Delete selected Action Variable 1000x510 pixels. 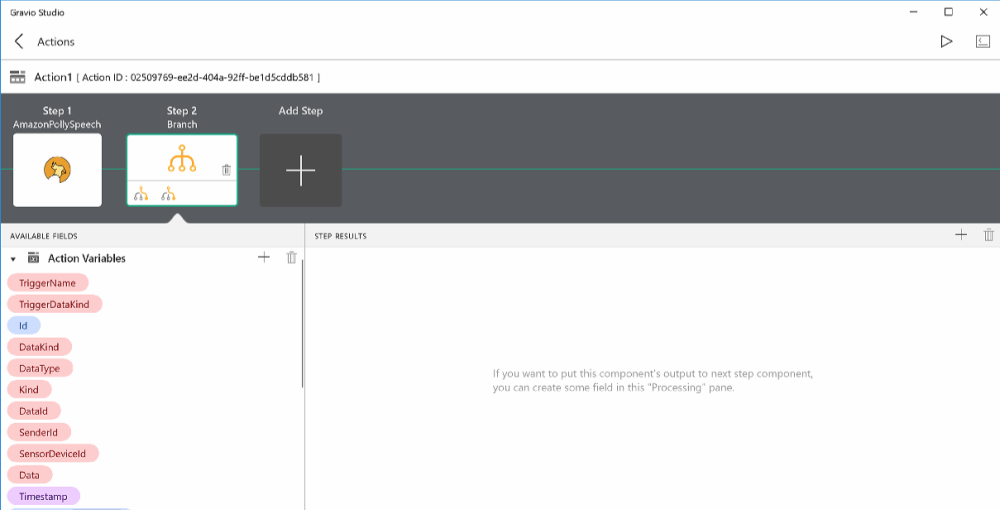click(291, 257)
